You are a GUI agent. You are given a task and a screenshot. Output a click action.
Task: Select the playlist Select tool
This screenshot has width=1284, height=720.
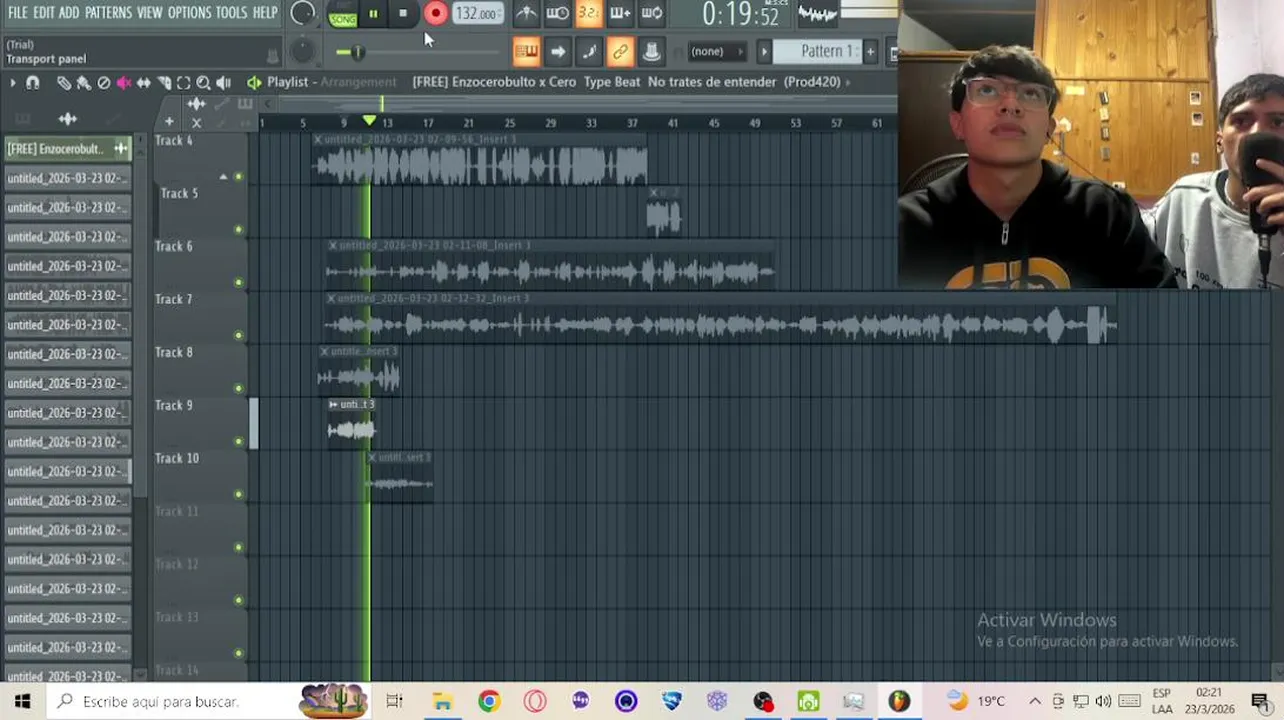click(184, 83)
